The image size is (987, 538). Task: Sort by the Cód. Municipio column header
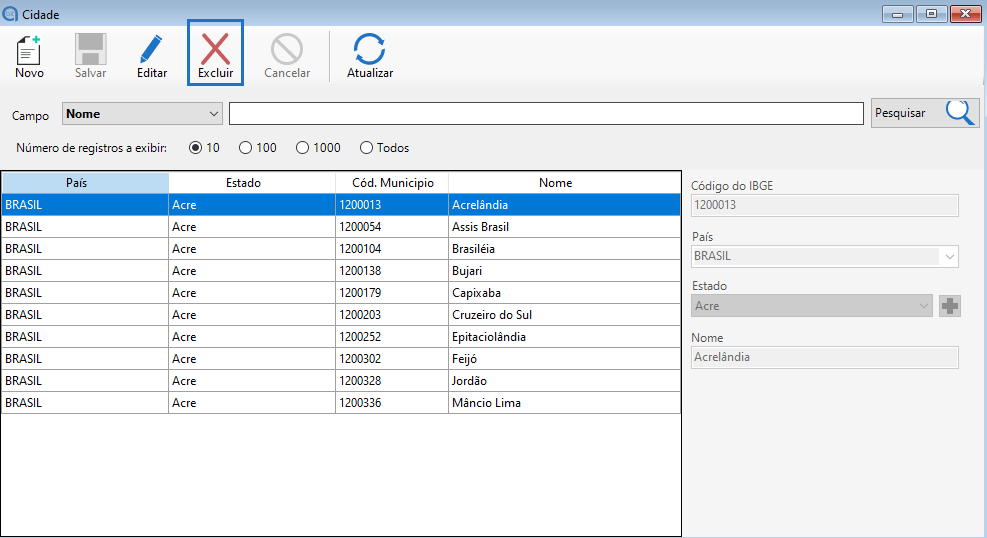392,183
